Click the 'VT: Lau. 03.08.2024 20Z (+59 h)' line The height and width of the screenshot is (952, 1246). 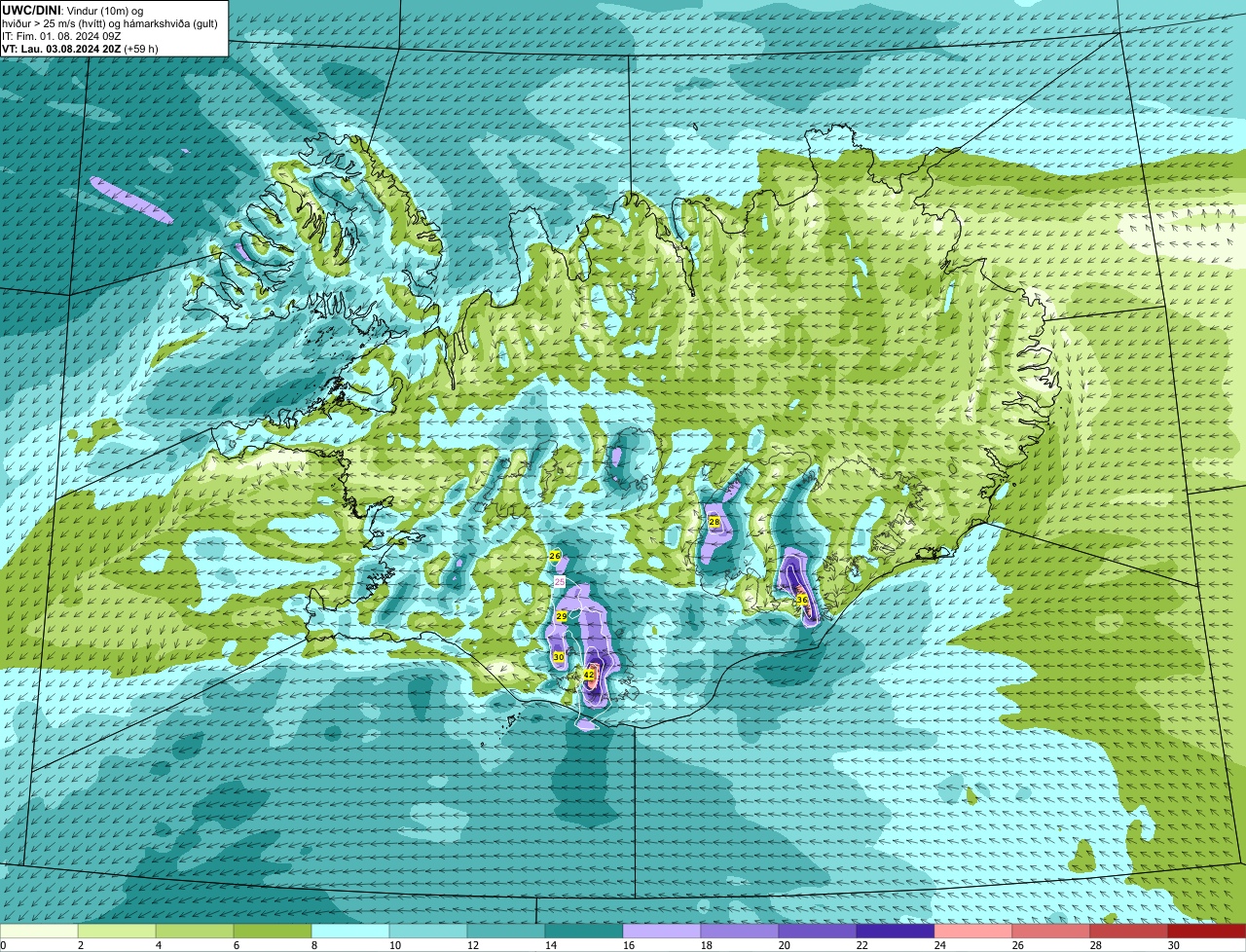coord(81,49)
